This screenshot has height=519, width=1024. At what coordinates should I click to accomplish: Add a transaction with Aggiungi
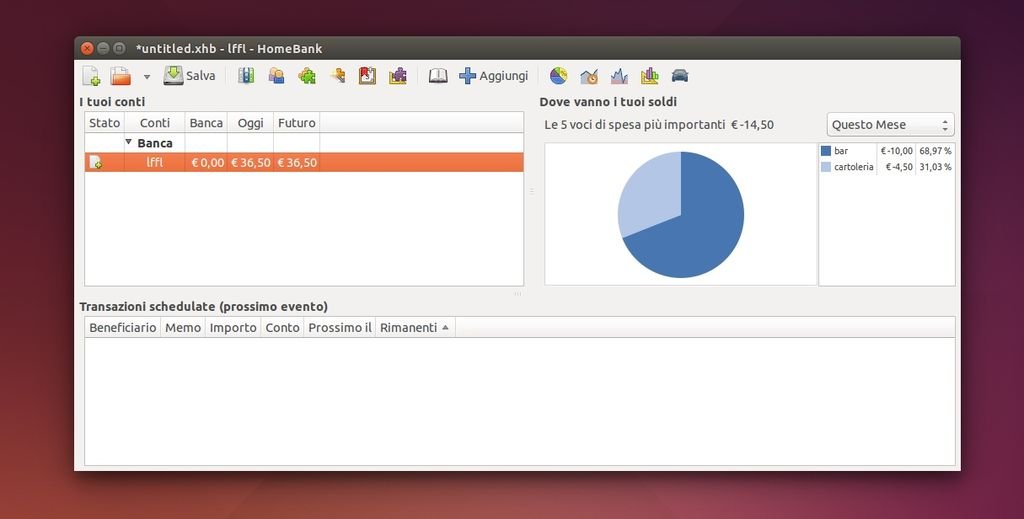coord(494,76)
